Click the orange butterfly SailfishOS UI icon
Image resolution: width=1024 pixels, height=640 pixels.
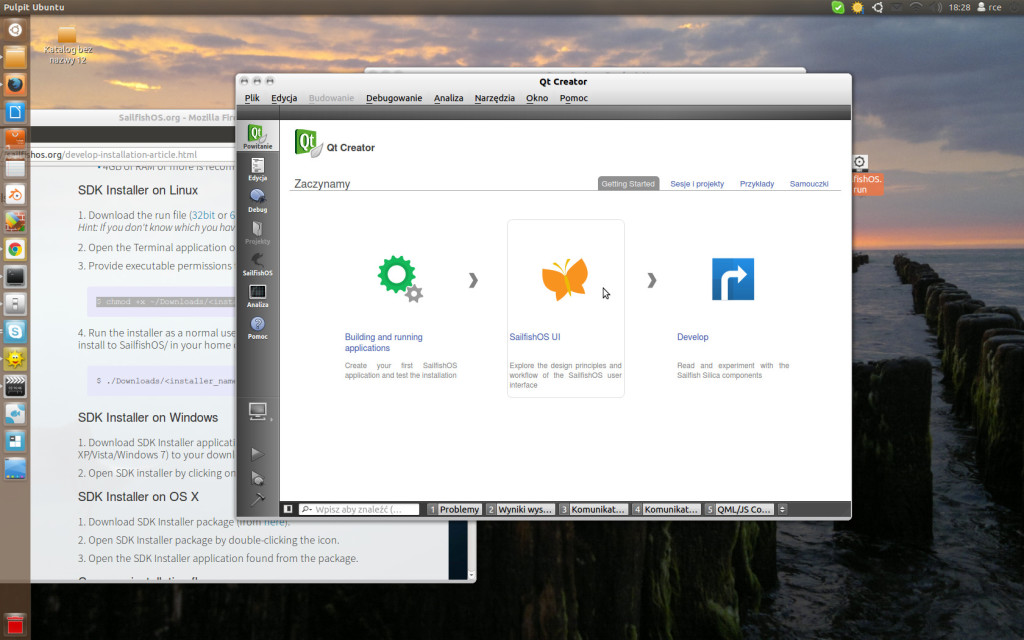[565, 279]
